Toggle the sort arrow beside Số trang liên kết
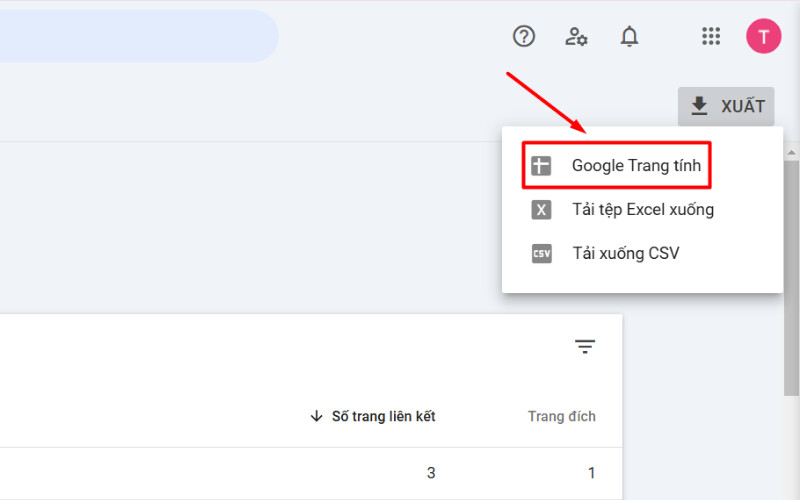This screenshot has height=500, width=800. pyautogui.click(x=316, y=416)
